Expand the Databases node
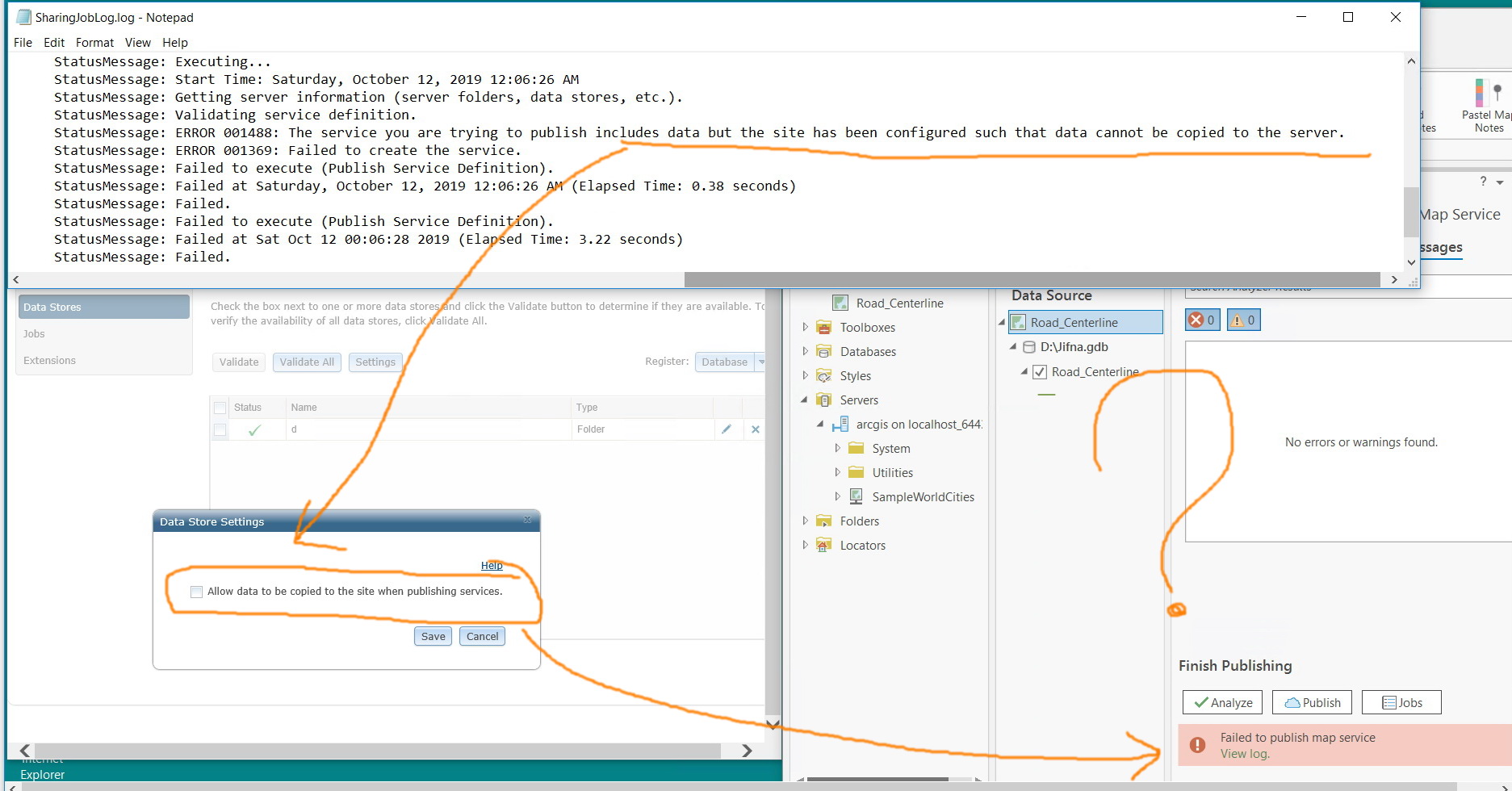Screen dimensions: 1512x791 pos(805,351)
